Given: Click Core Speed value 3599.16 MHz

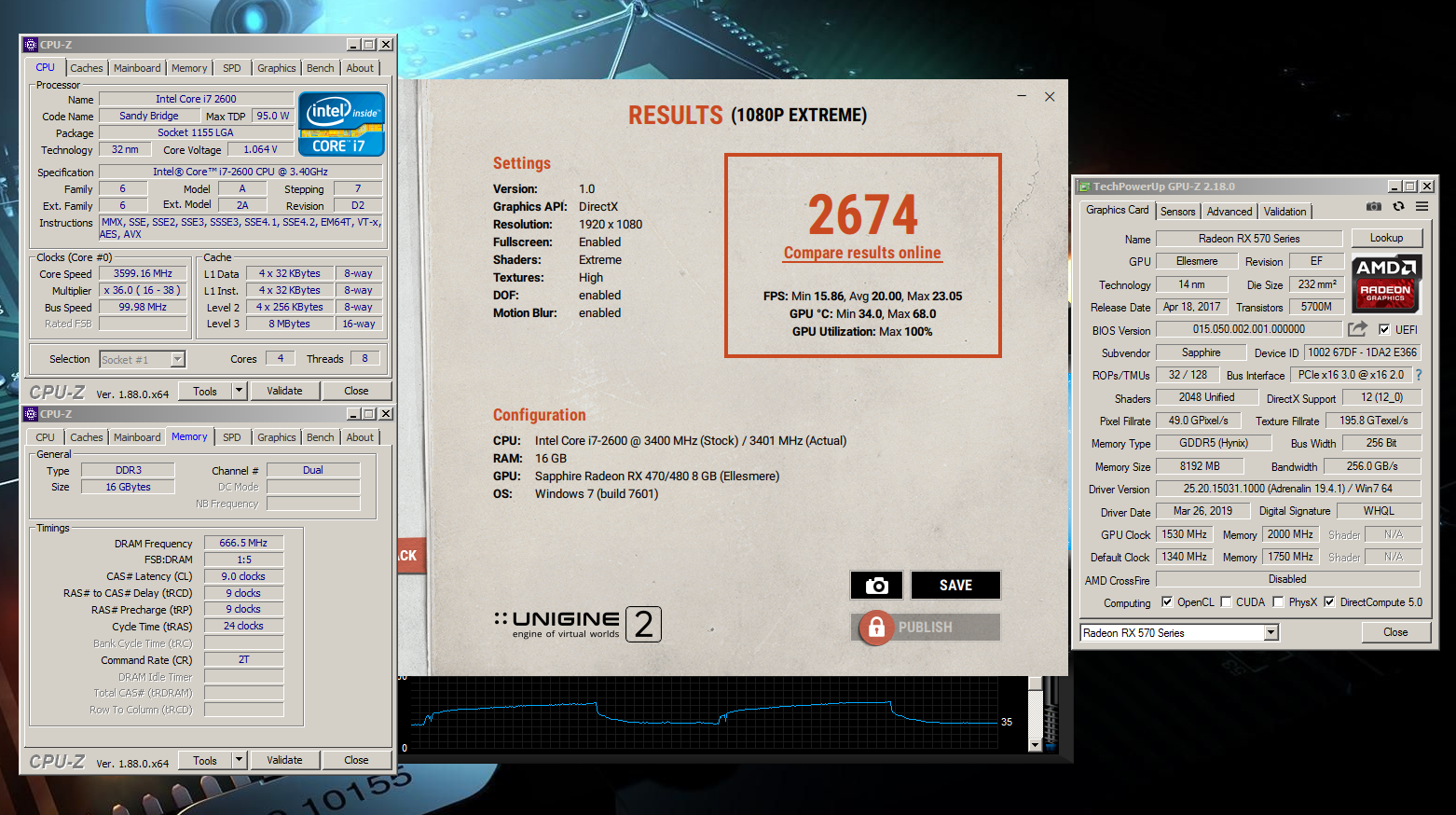Looking at the screenshot, I should click(x=143, y=273).
